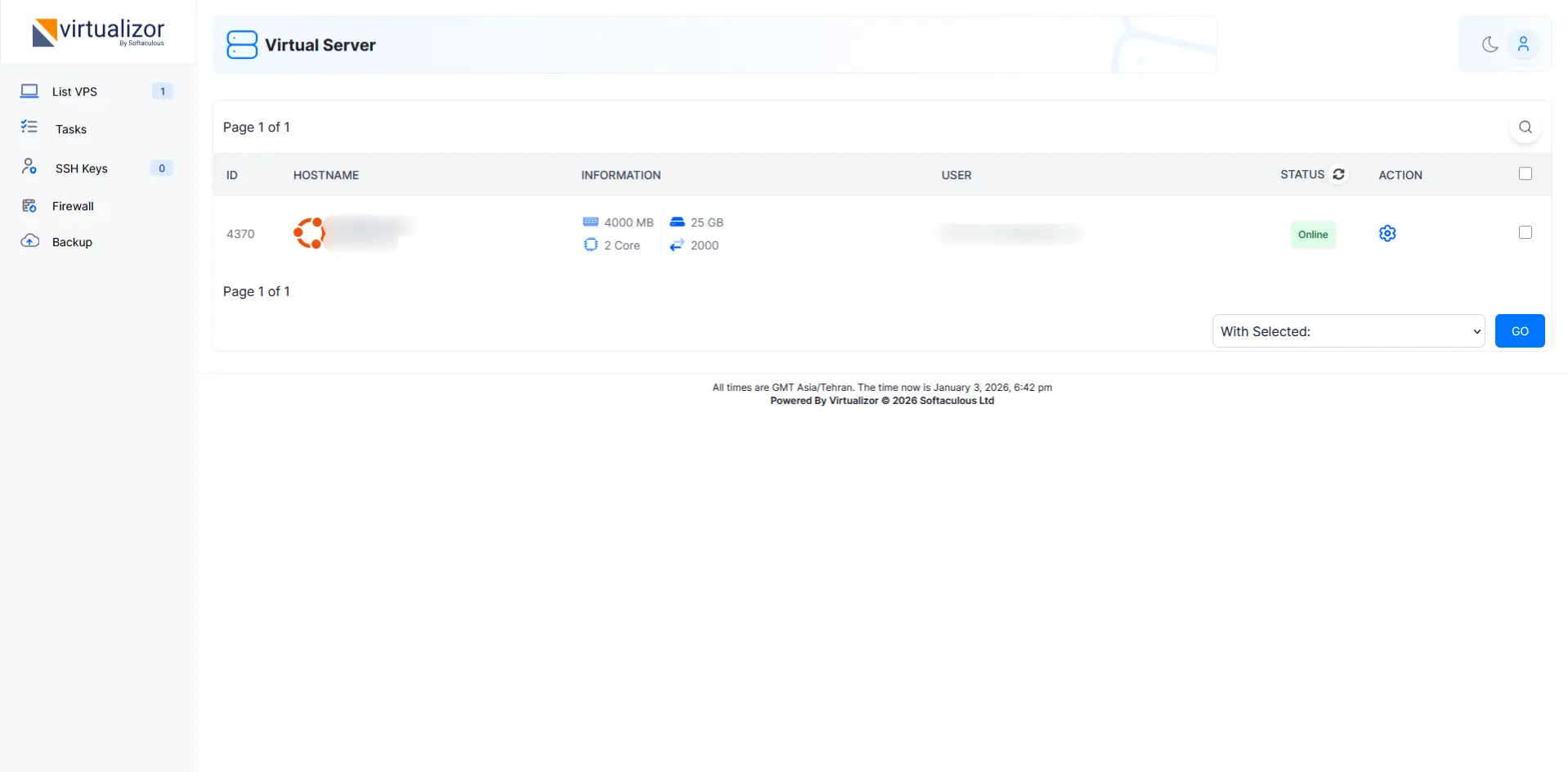The height and width of the screenshot is (772, 1568).
Task: Refresh status with the reload icon
Action: tap(1338, 174)
